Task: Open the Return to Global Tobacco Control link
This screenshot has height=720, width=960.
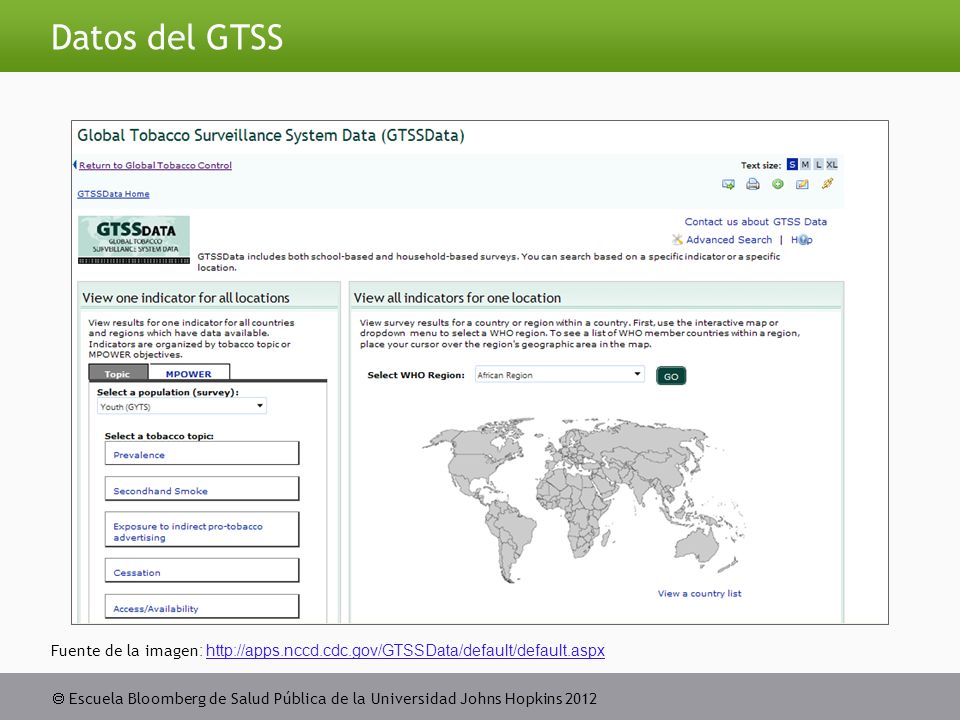Action: (x=156, y=165)
